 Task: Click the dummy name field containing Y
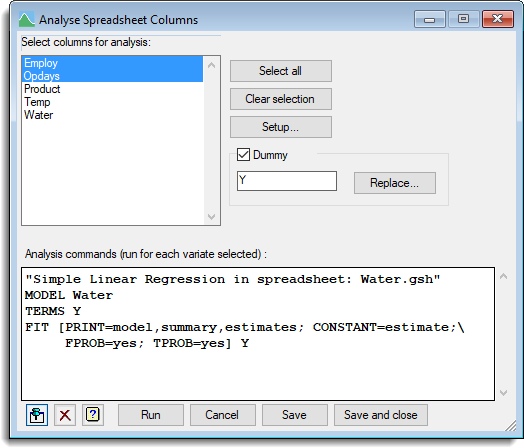tap(287, 181)
